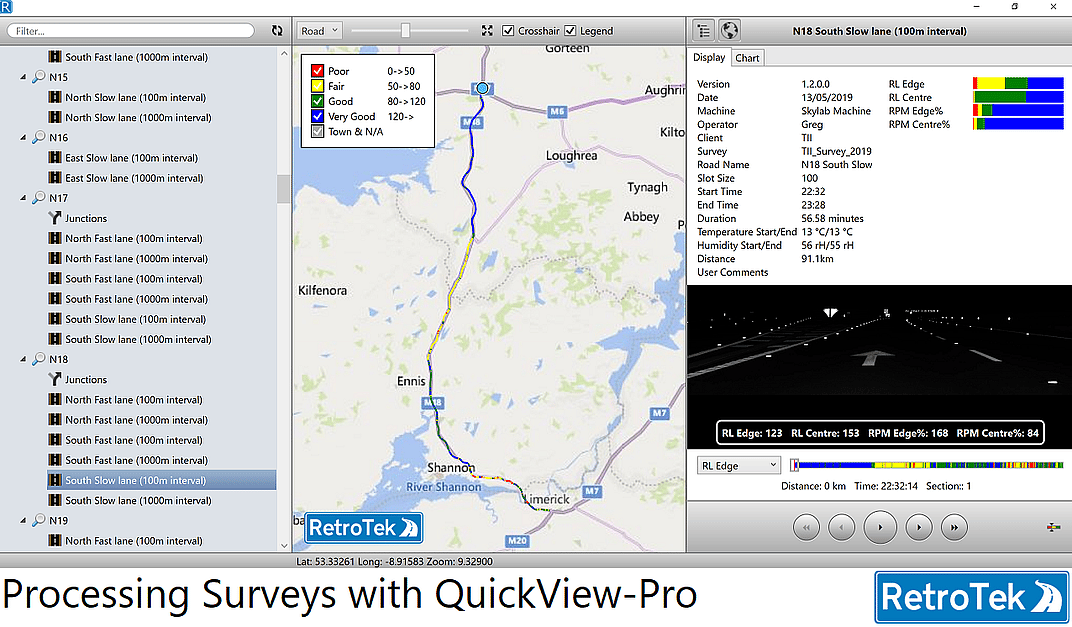Click the blue survey start marker on map

coord(483,88)
